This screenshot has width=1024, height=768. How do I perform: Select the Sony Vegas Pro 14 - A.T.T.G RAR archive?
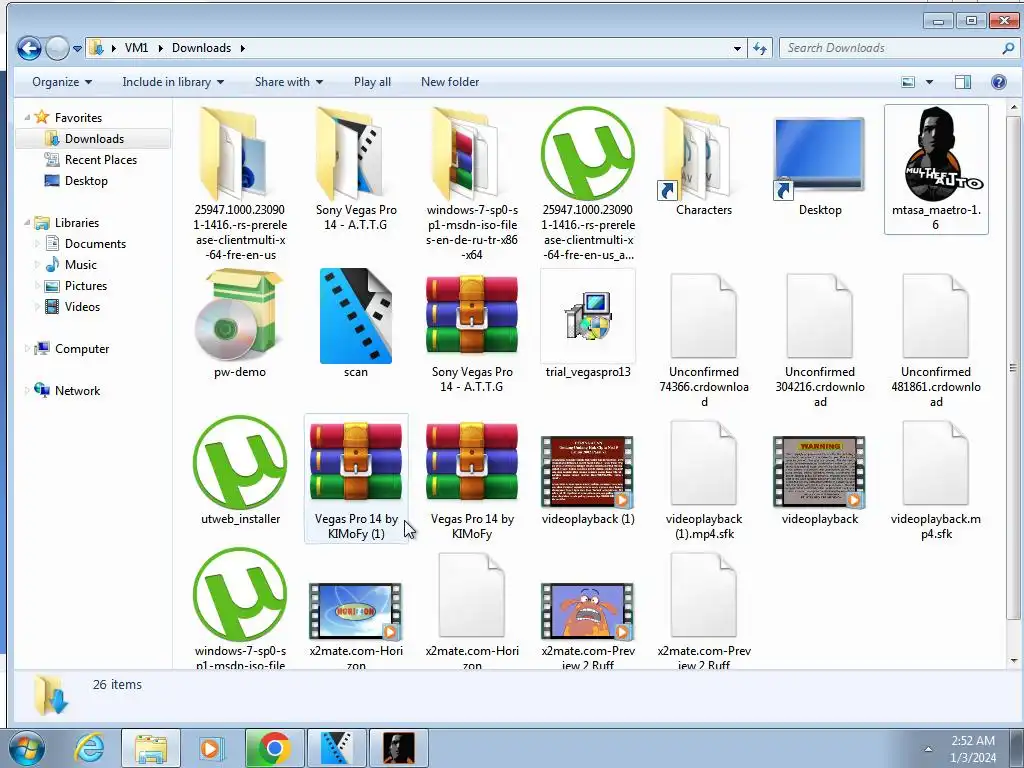(472, 332)
